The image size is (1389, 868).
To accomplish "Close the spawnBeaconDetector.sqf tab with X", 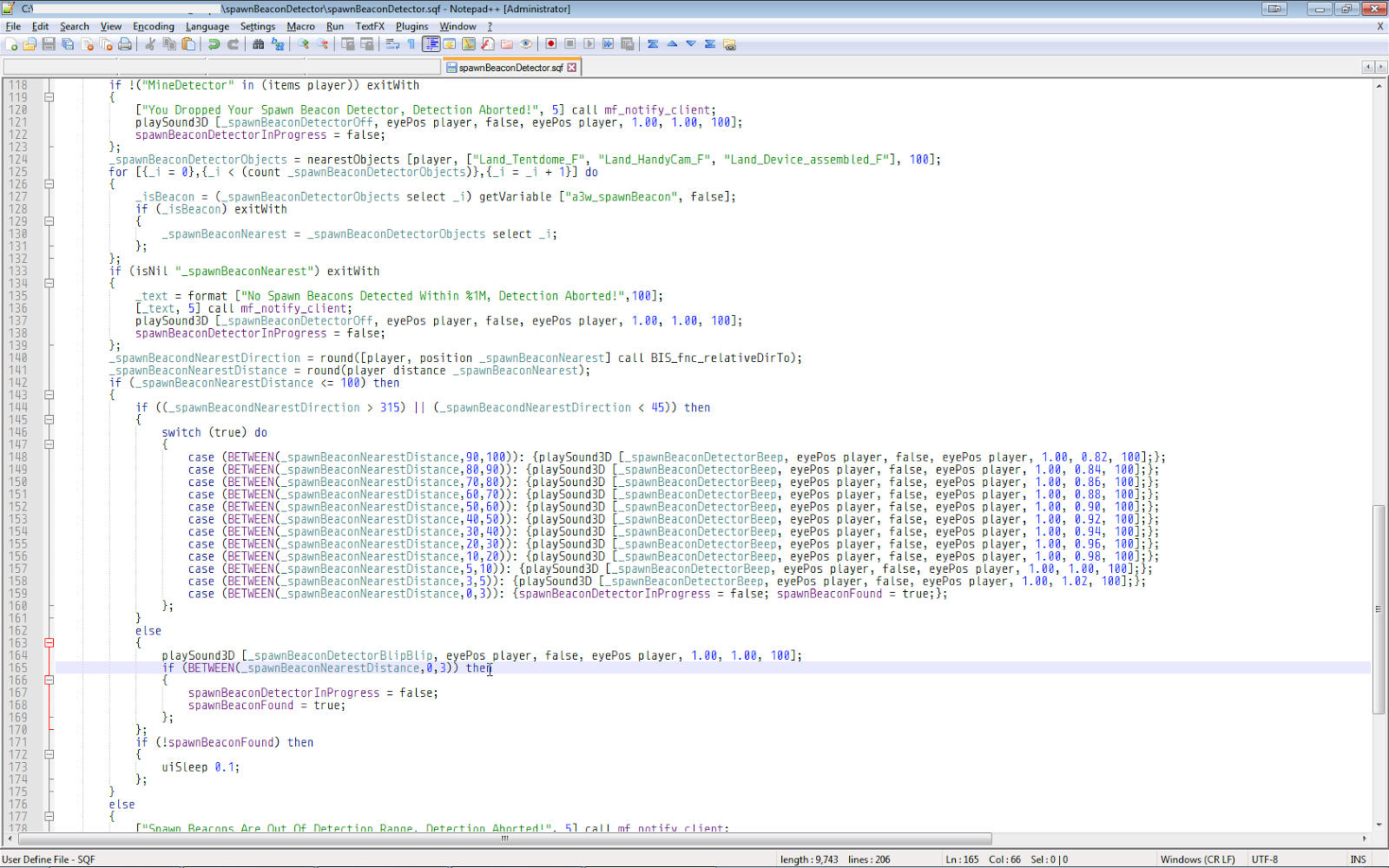I will (x=571, y=68).
